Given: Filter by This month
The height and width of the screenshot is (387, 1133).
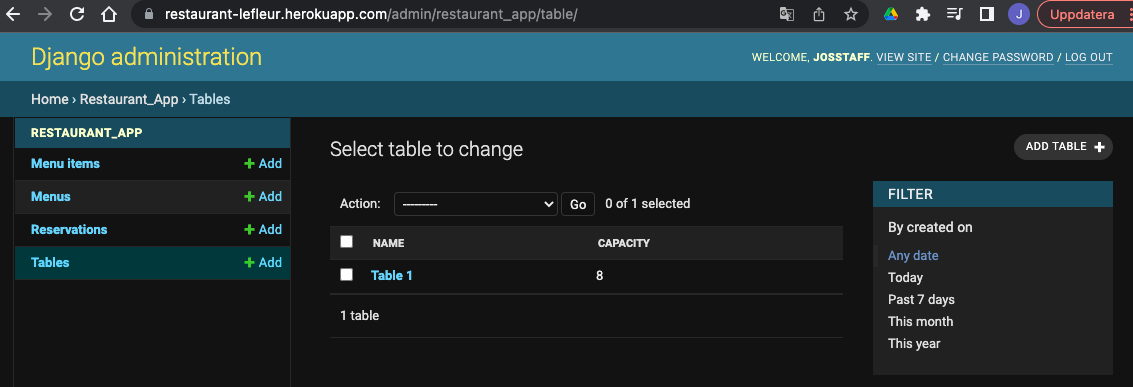Looking at the screenshot, I should [x=921, y=322].
